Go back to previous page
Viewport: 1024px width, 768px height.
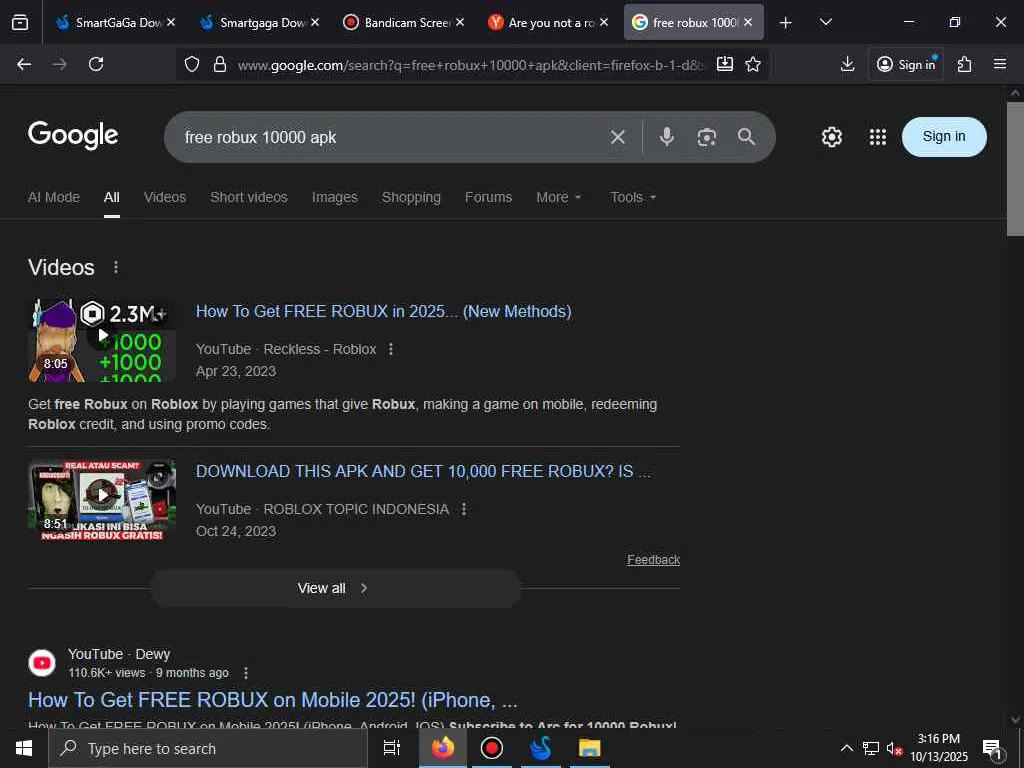coord(24,64)
